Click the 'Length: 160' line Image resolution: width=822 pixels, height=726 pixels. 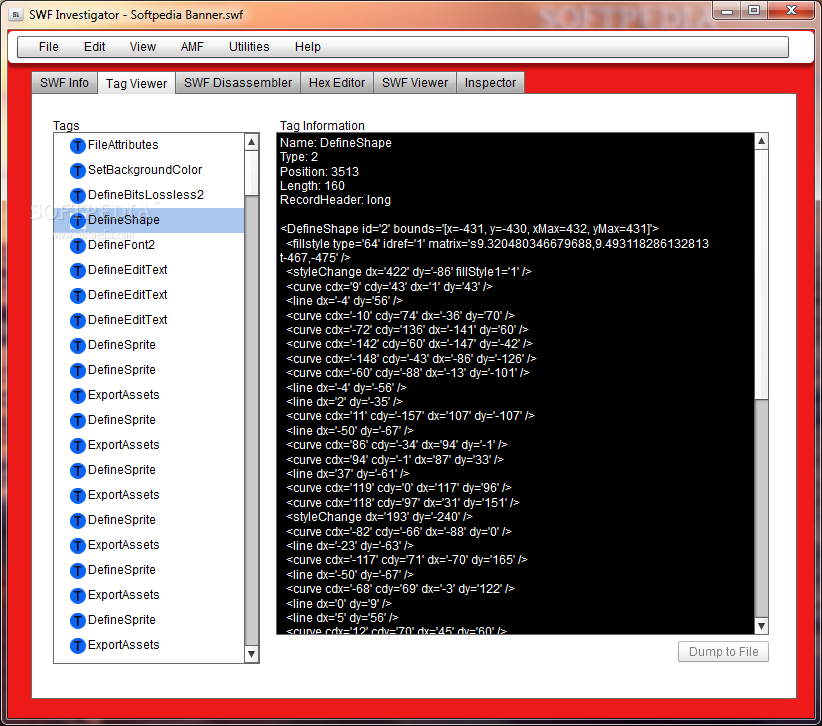coord(312,186)
